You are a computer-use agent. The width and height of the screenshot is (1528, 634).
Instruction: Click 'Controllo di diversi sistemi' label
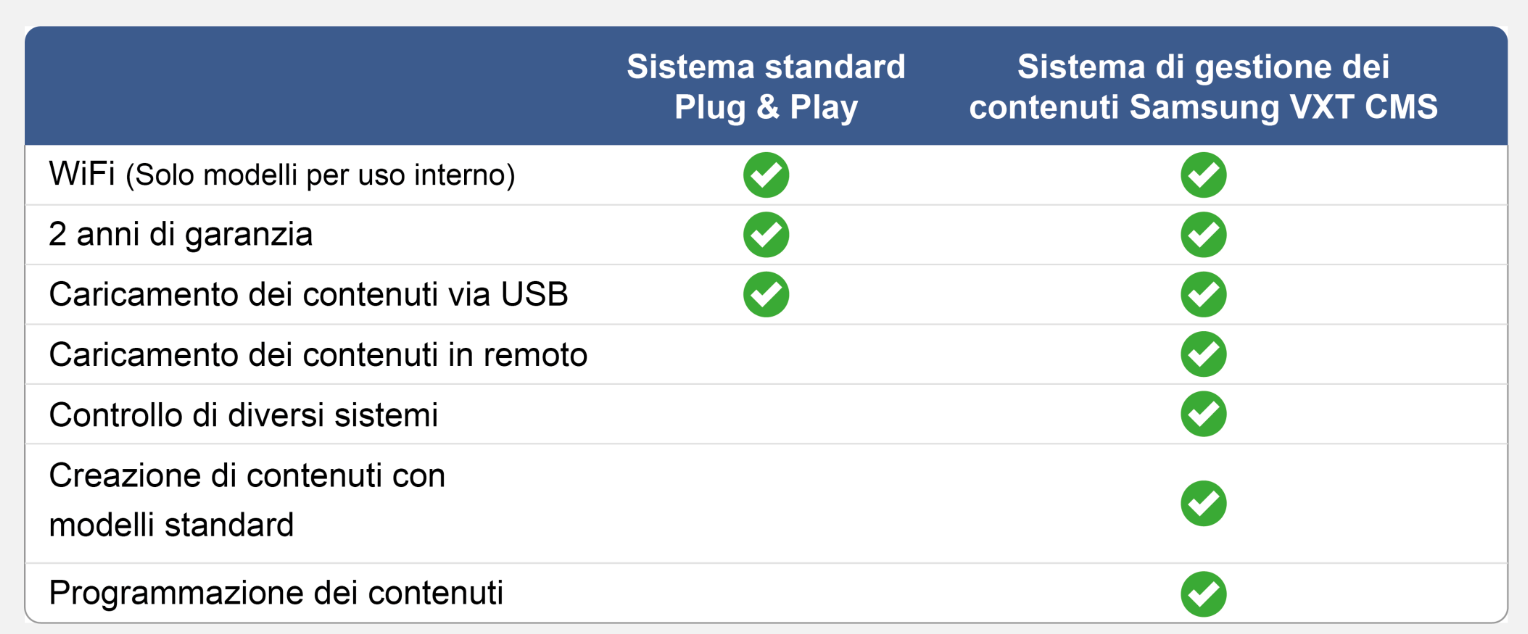(x=244, y=415)
